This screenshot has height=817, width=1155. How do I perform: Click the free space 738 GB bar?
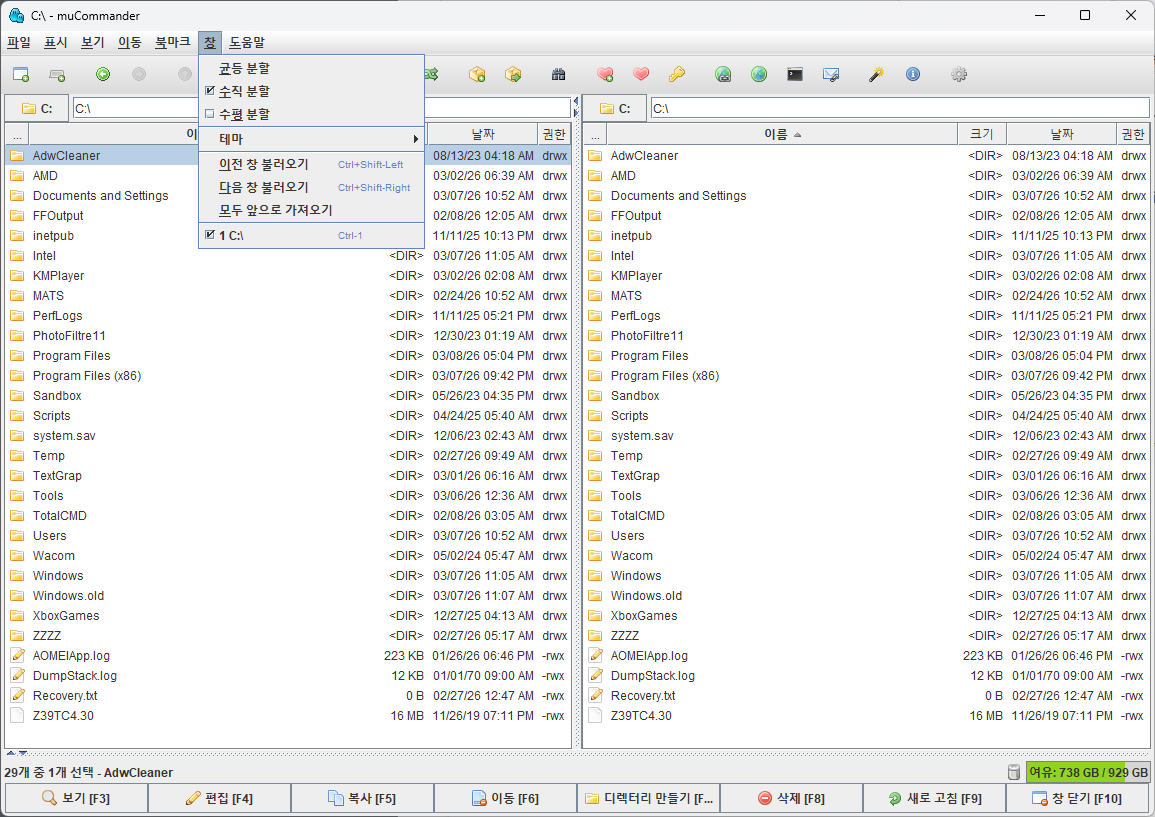1087,772
